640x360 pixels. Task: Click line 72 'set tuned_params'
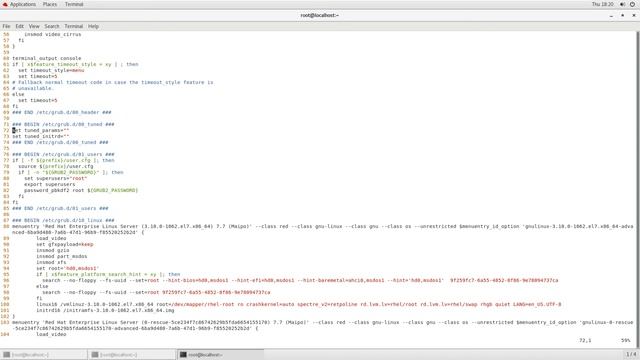pos(40,130)
